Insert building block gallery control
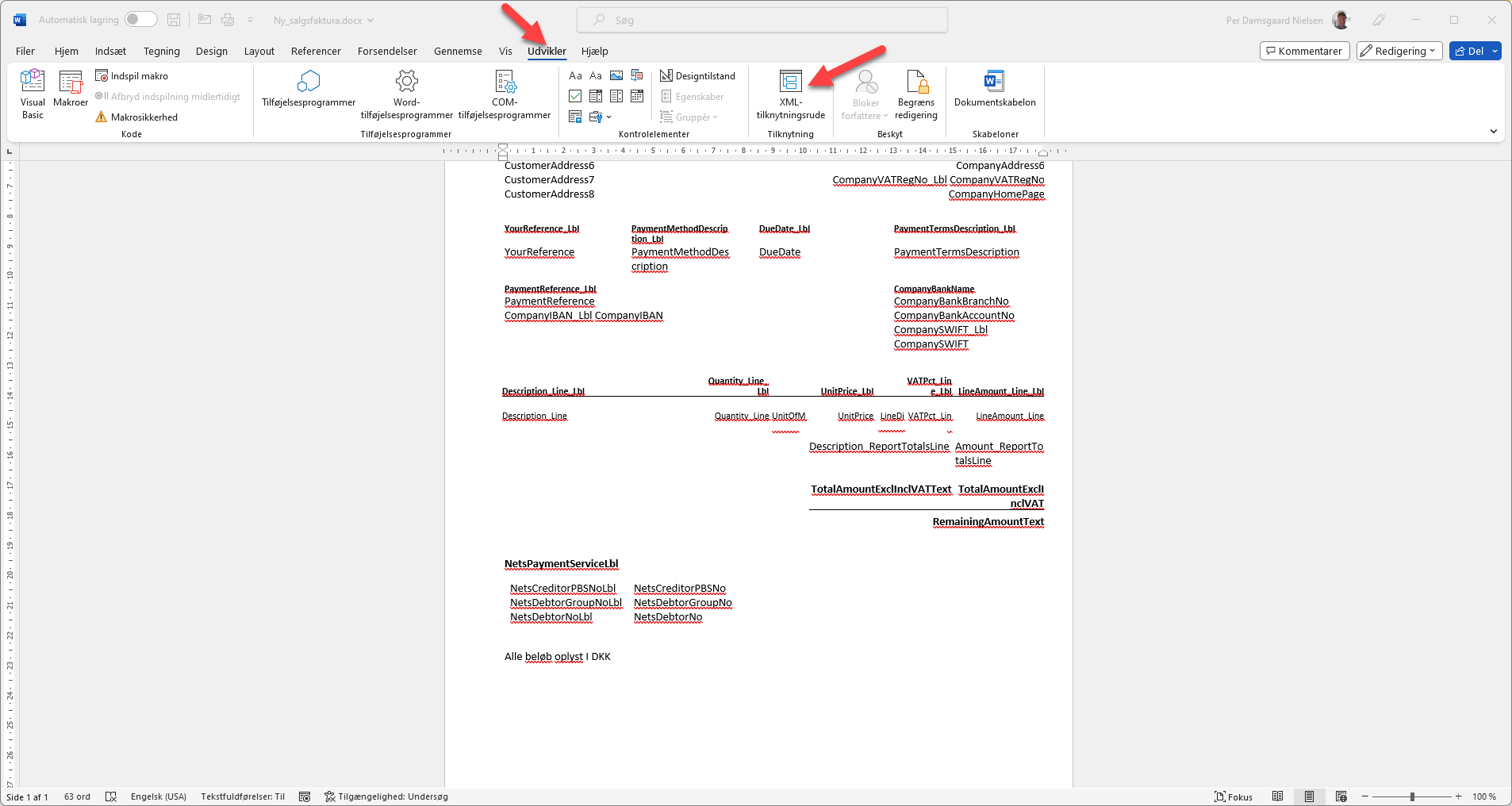The width and height of the screenshot is (1512, 806). (637, 75)
